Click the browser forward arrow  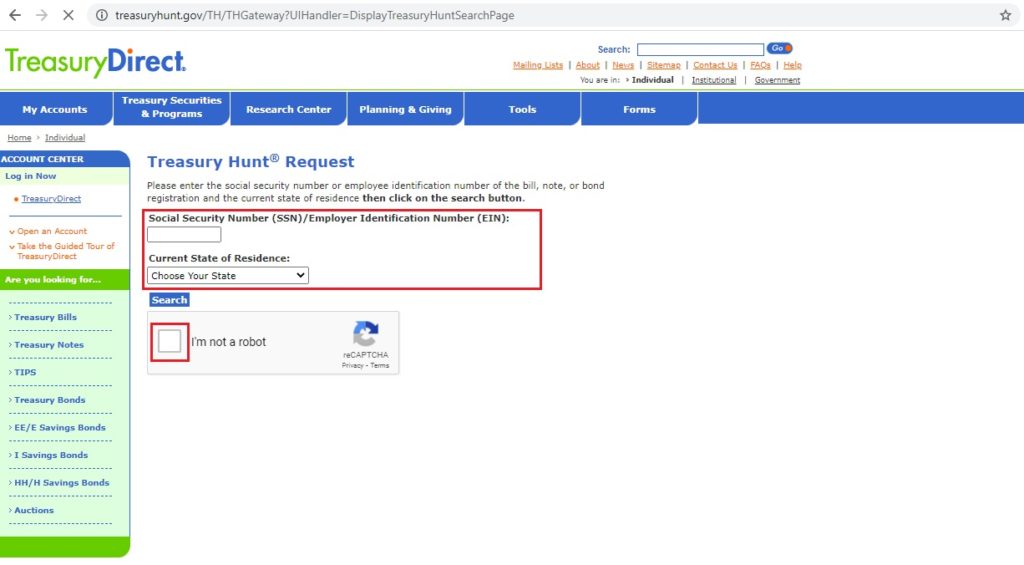[41, 15]
